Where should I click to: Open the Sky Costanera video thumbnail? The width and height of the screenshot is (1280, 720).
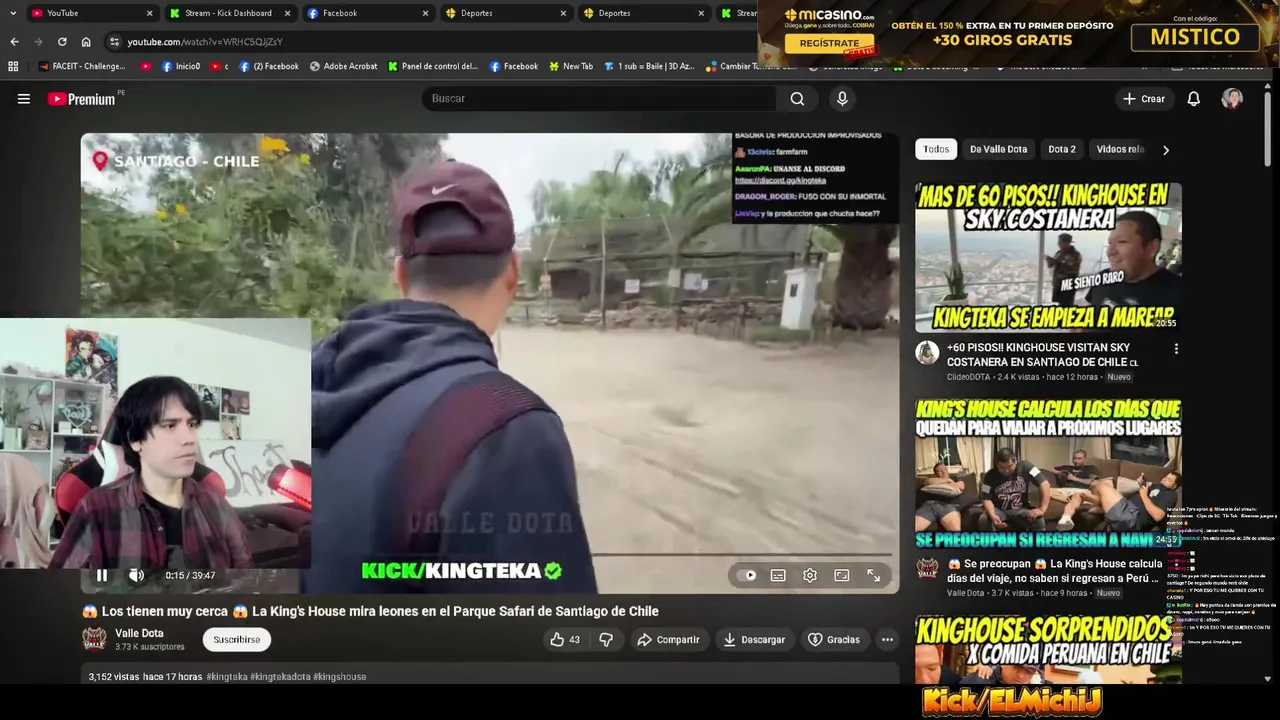1048,257
